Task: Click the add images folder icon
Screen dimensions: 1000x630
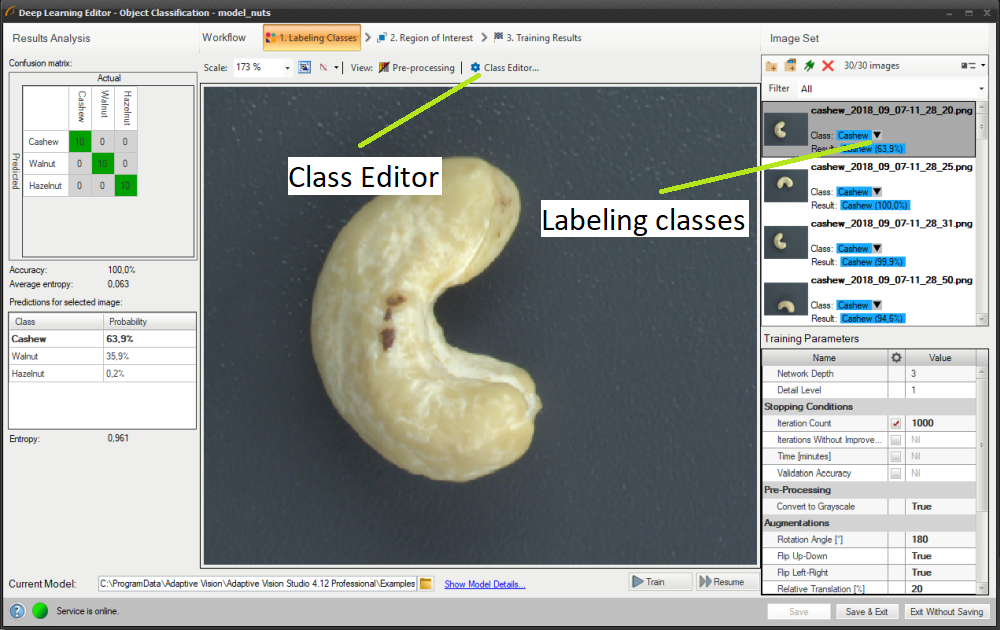Action: pyautogui.click(x=771, y=66)
